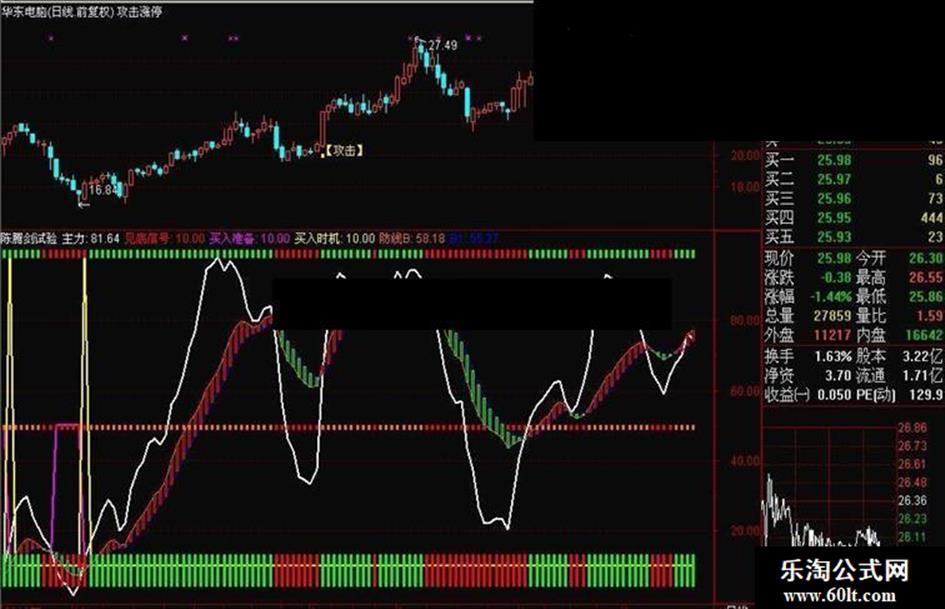Click the 内盘 value 16642

point(924,335)
